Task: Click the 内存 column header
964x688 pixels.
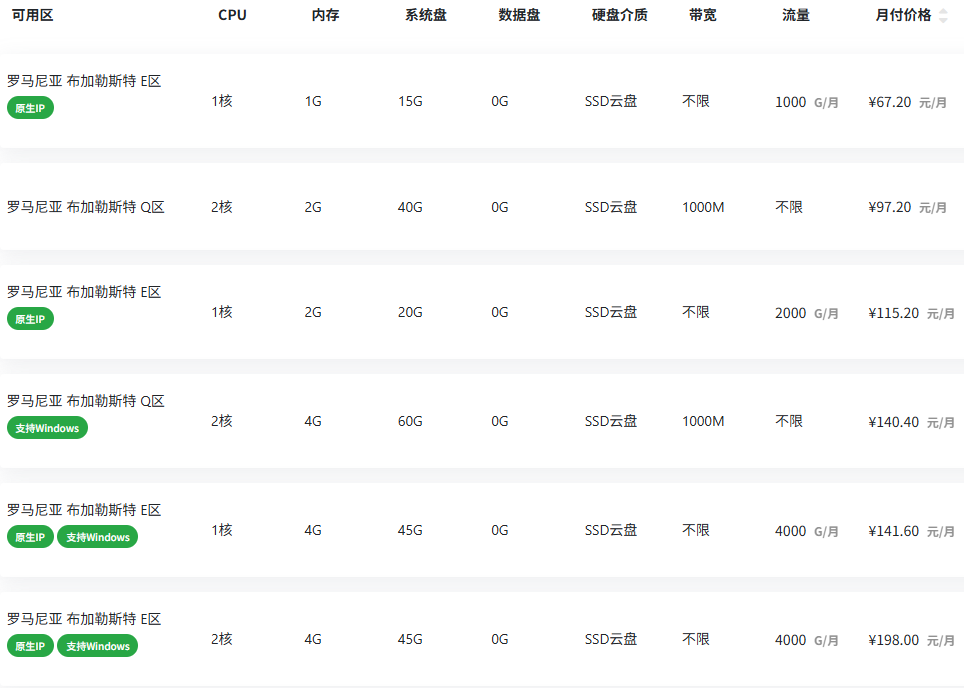Action: pyautogui.click(x=325, y=15)
